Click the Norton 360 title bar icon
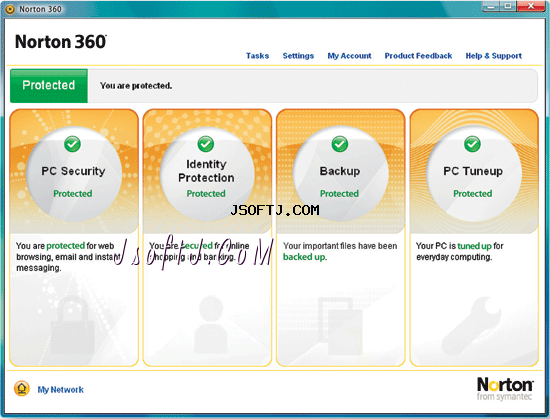The height and width of the screenshot is (419, 550). [x=10, y=9]
